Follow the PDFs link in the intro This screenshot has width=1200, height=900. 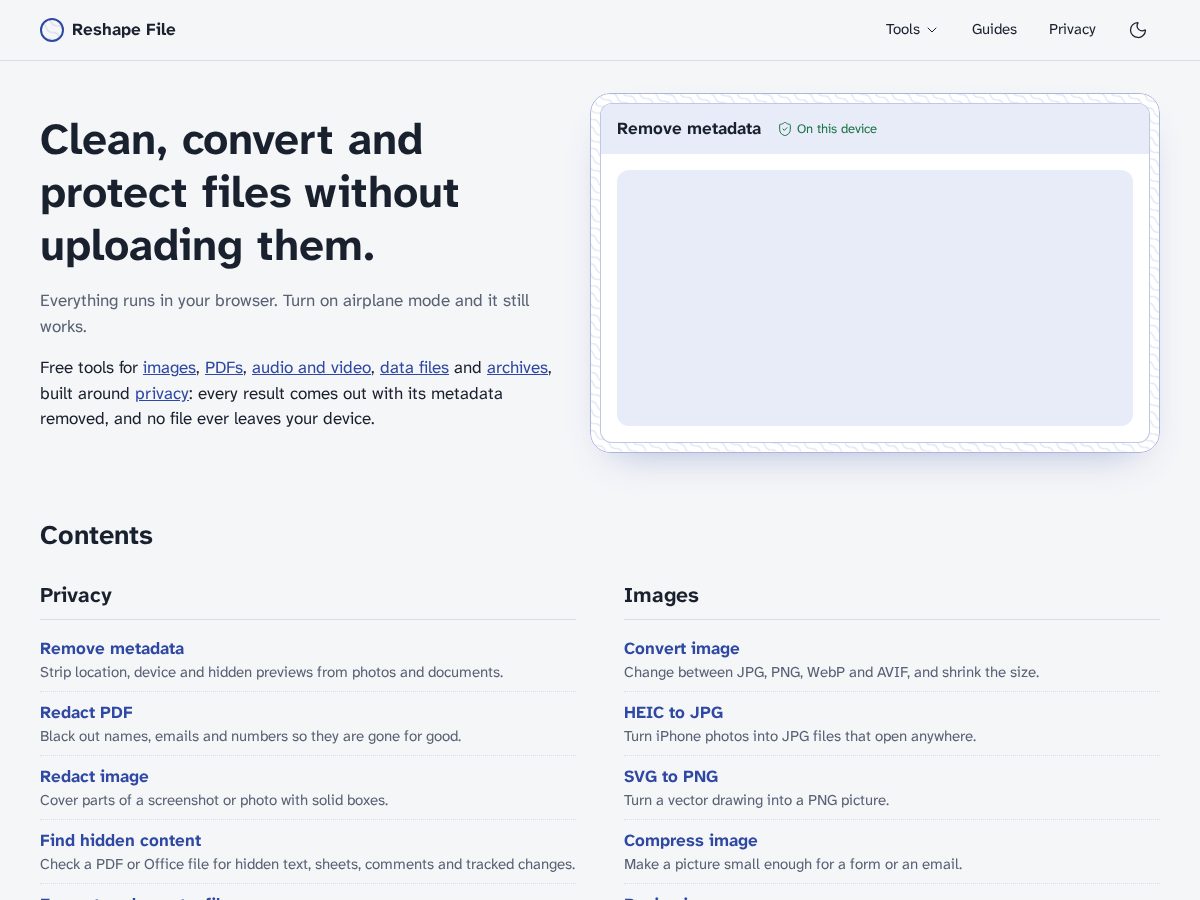224,368
